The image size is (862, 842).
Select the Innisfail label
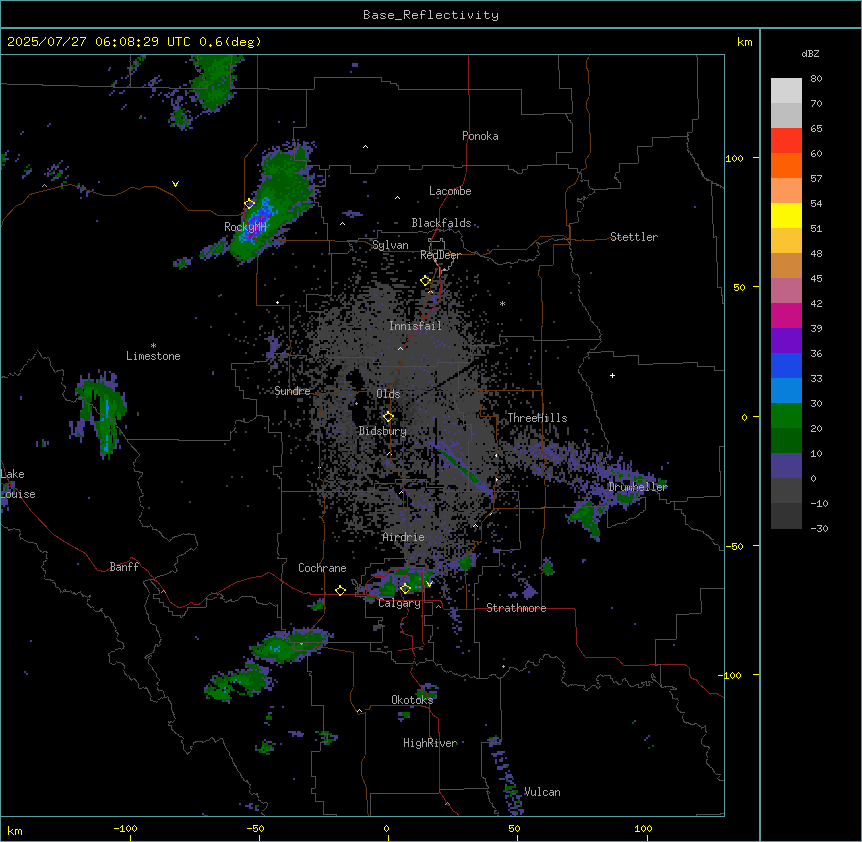click(x=415, y=326)
